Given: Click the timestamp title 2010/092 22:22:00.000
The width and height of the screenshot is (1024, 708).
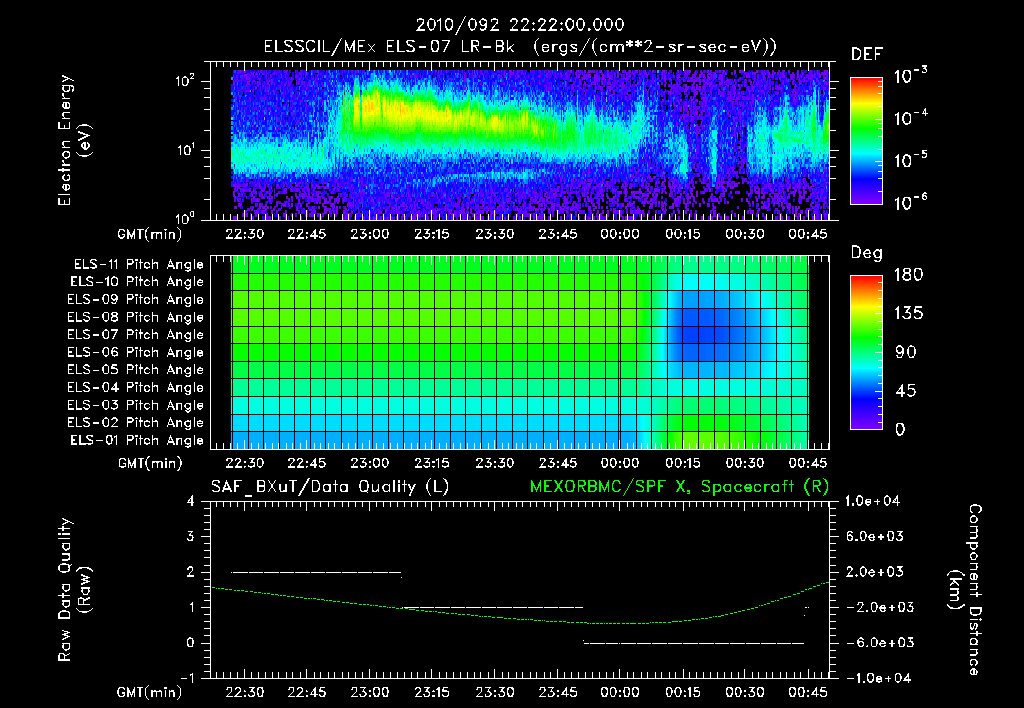Looking at the screenshot, I should (x=520, y=25).
